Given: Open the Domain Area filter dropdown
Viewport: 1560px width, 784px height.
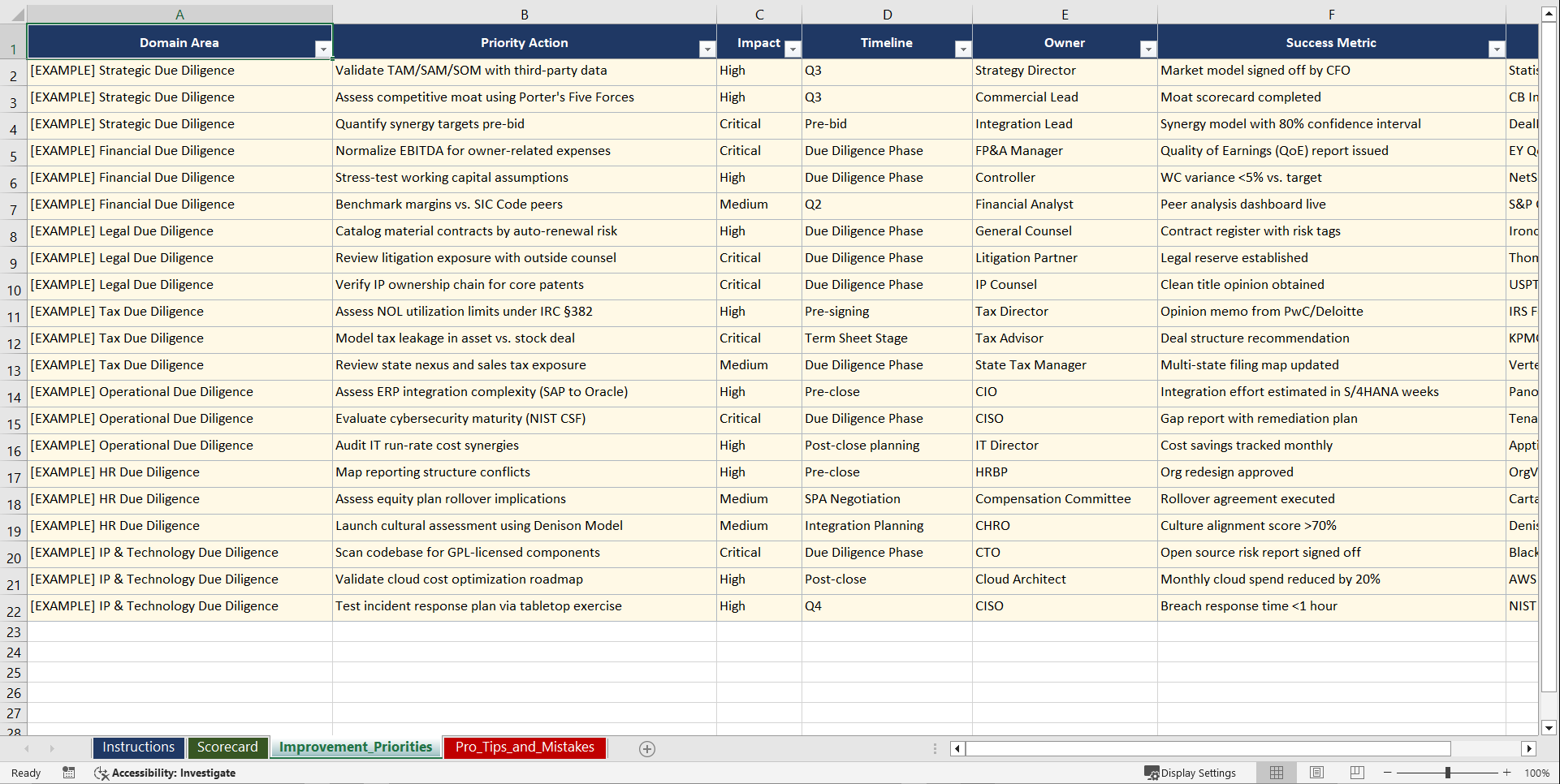Looking at the screenshot, I should (324, 49).
